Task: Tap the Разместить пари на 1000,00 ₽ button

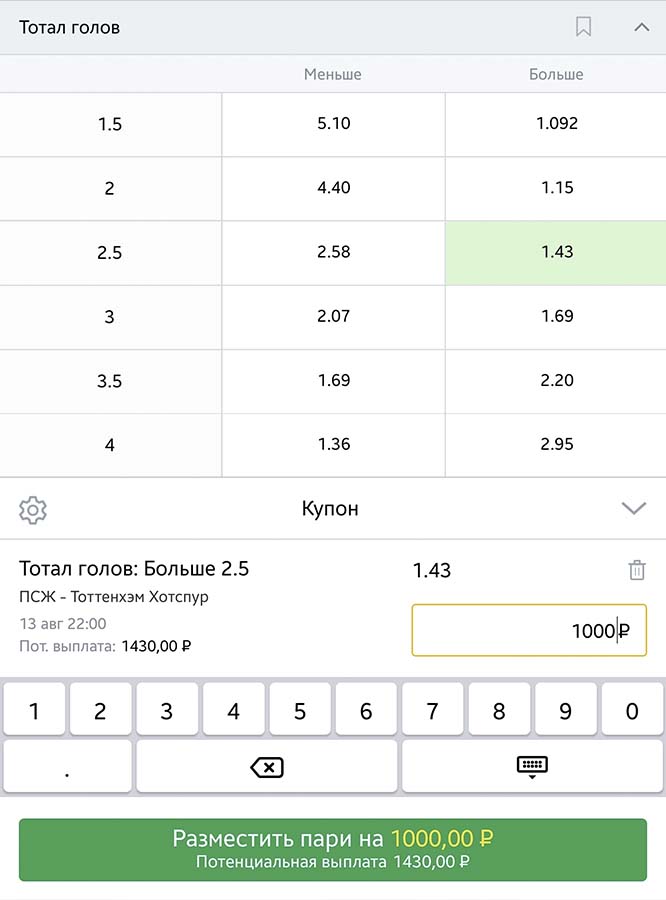Action: pos(333,849)
